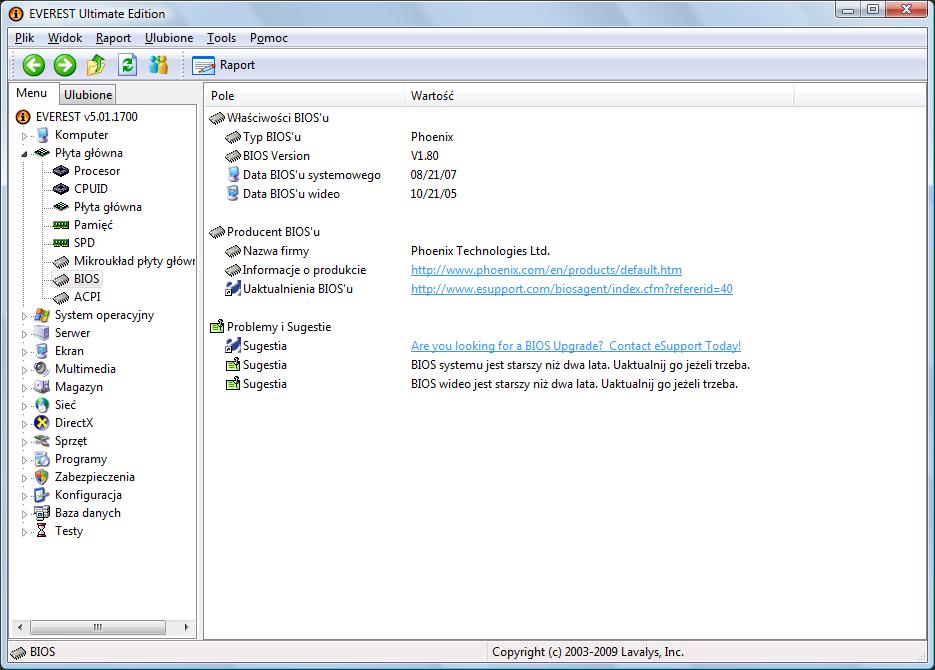Click the Ekran monitor icon

[42, 351]
